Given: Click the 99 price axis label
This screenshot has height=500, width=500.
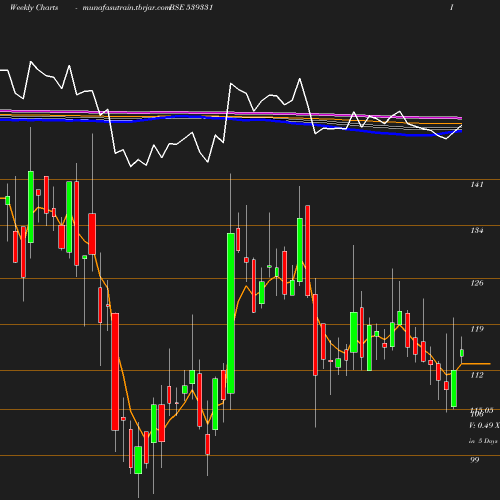Looking at the screenshot, I should click(475, 460).
